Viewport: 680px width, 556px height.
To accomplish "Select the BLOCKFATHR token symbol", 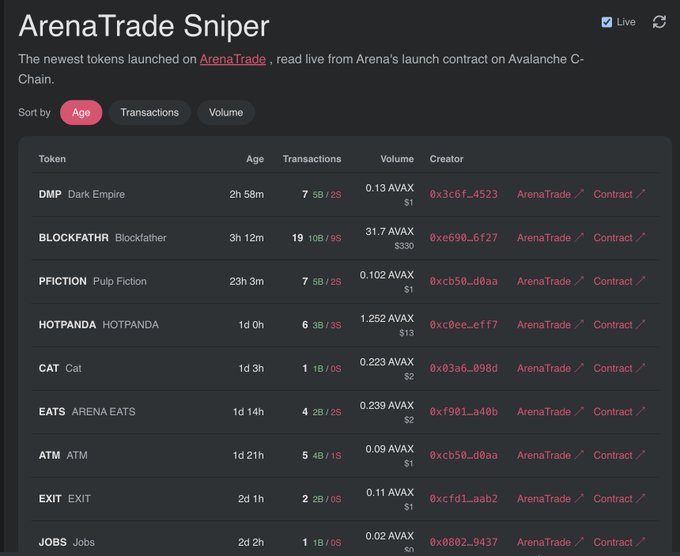I will 74,238.
